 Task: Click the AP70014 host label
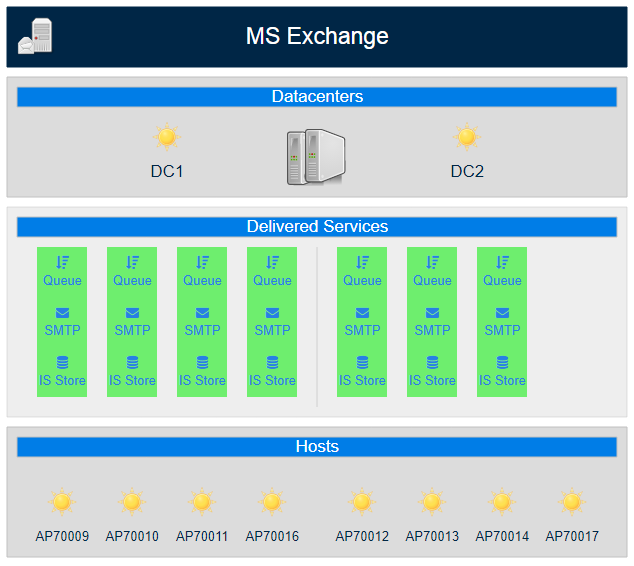502,537
